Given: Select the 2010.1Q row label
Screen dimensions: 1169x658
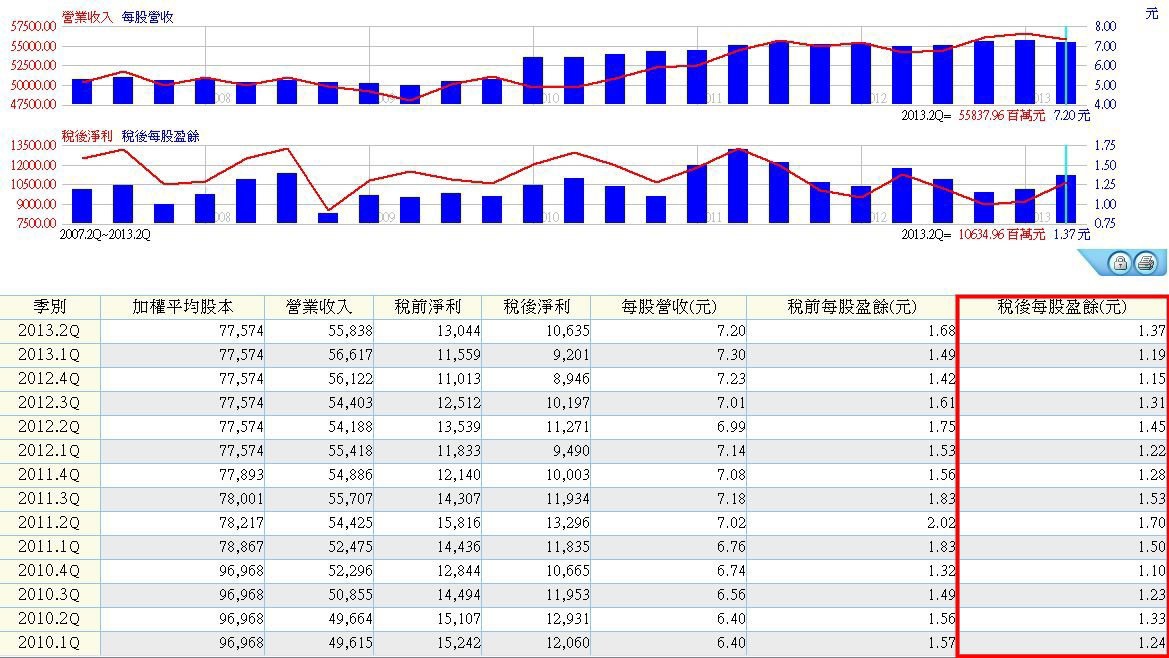Looking at the screenshot, I should (48, 642).
